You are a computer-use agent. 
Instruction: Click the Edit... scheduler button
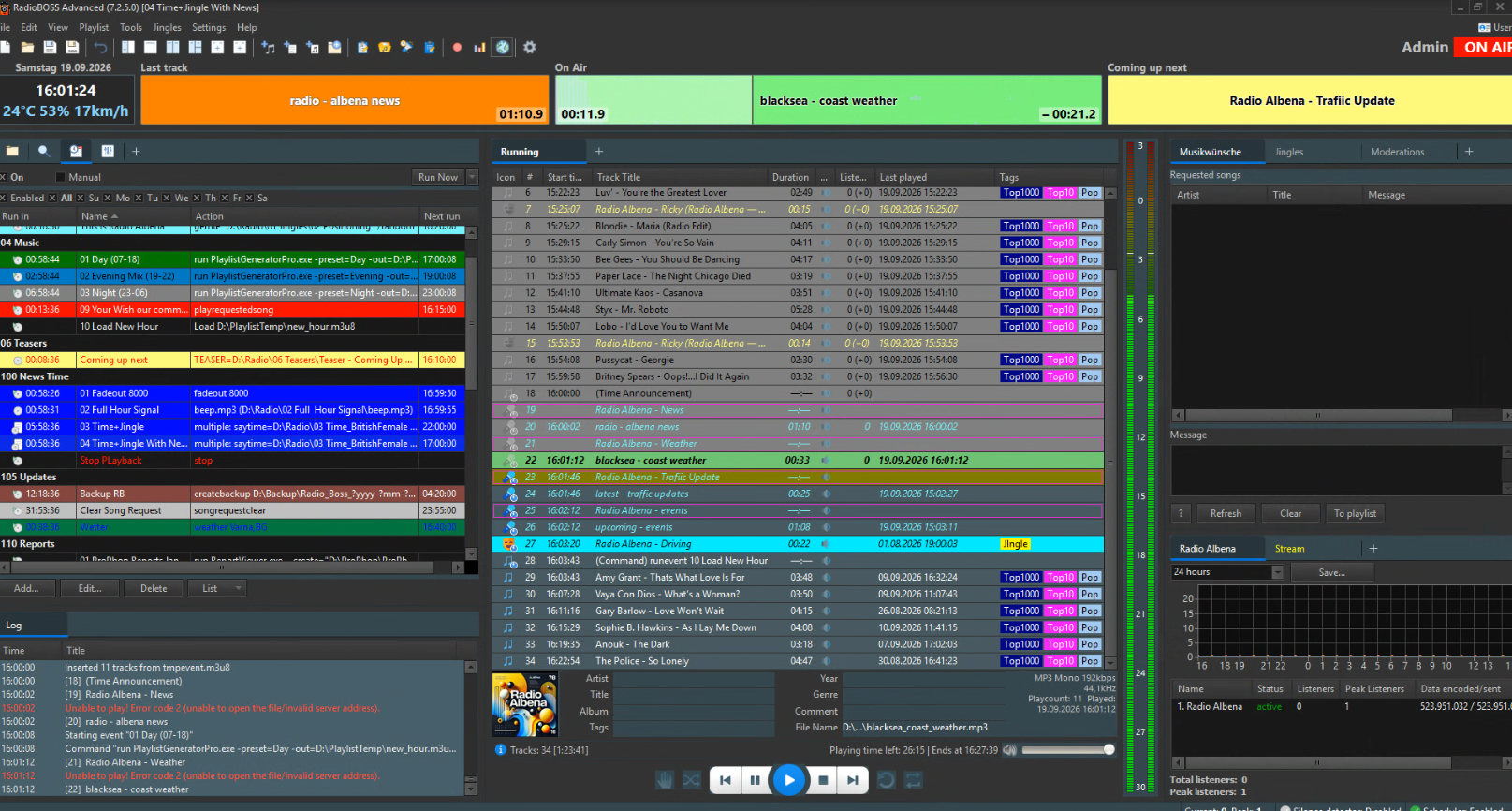coord(90,588)
